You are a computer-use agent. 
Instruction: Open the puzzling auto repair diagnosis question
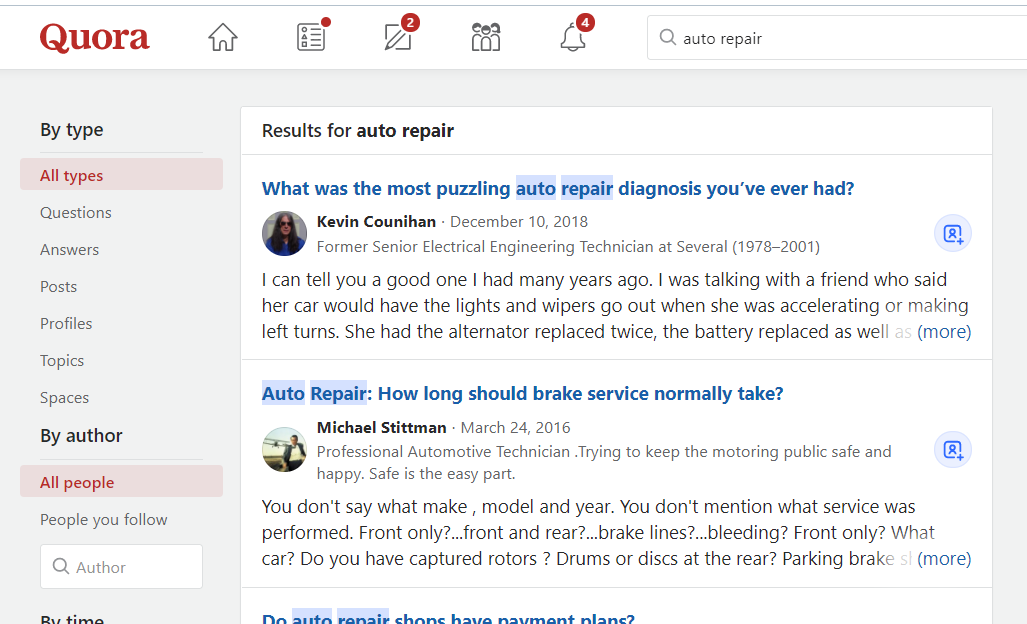[x=558, y=189]
